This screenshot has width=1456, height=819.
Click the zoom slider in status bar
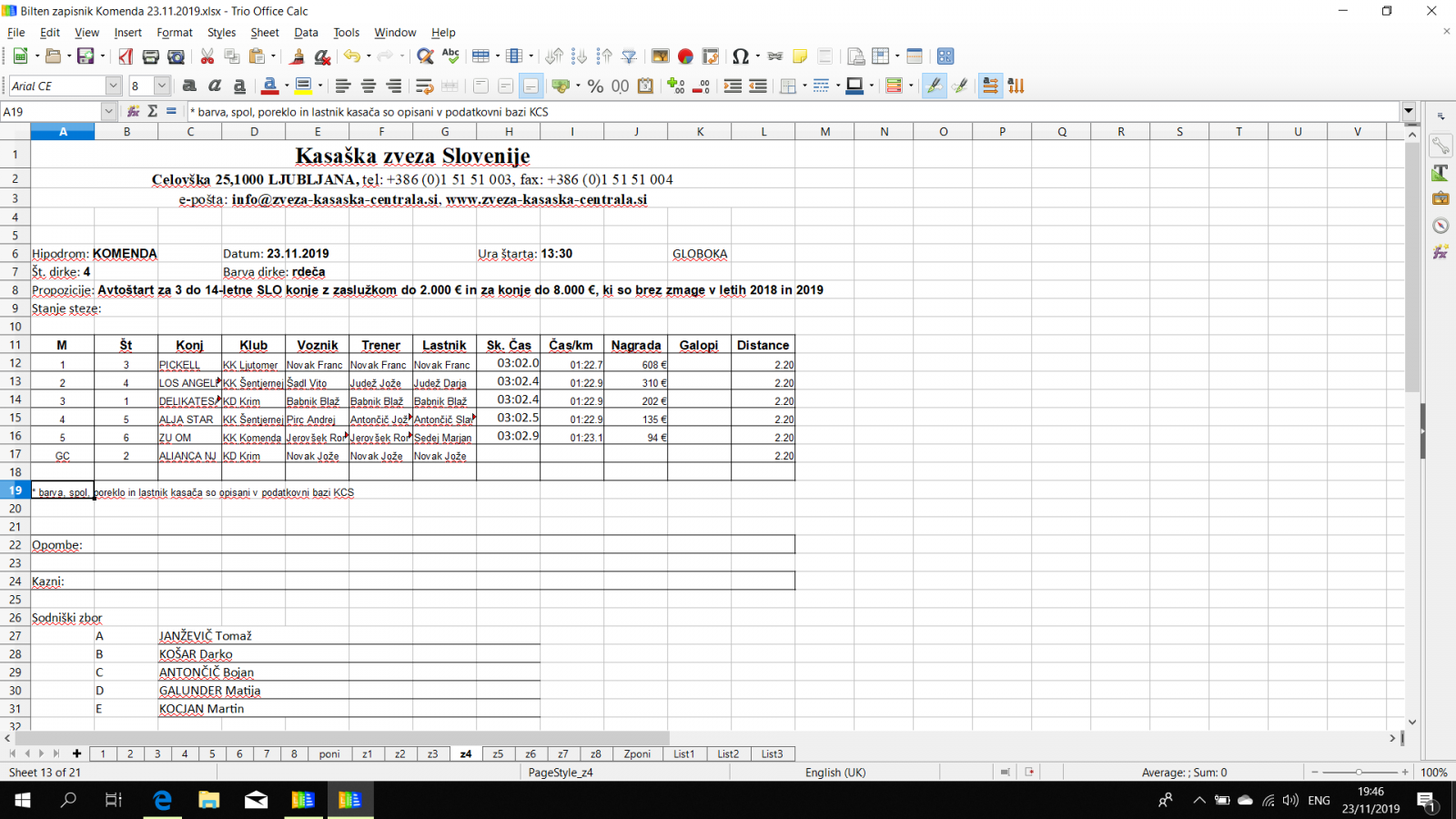[x=1359, y=773]
